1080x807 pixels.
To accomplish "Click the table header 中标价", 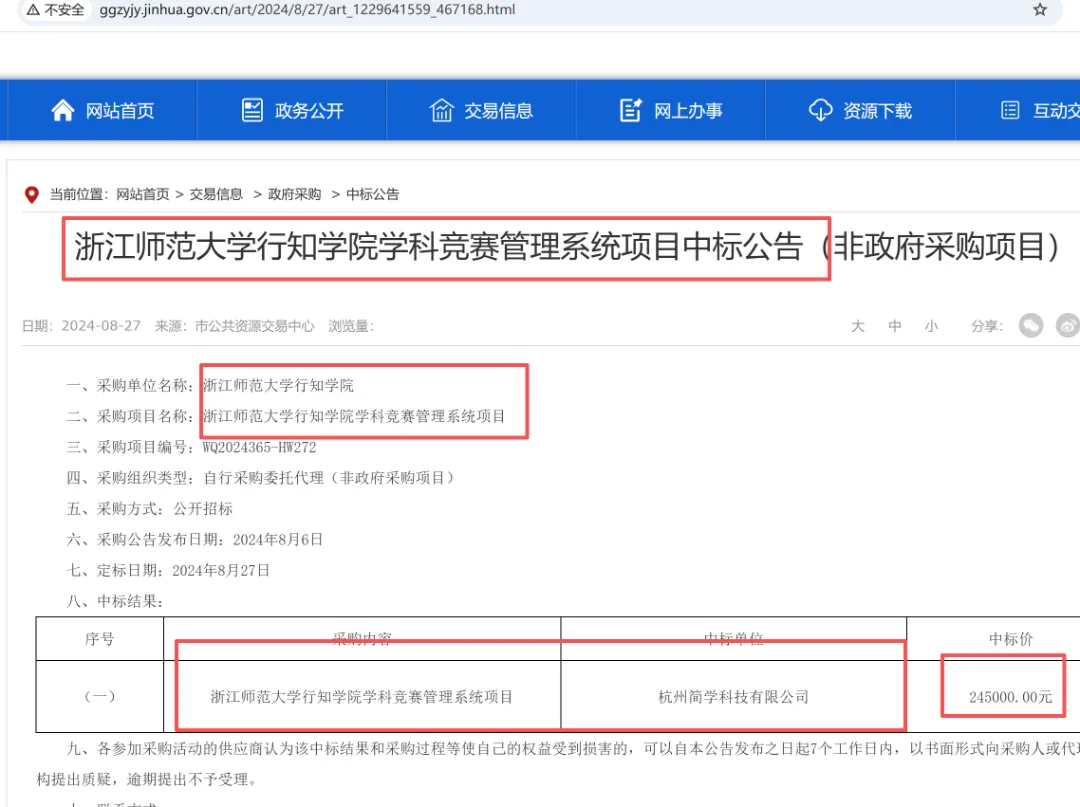I will tap(1010, 639).
